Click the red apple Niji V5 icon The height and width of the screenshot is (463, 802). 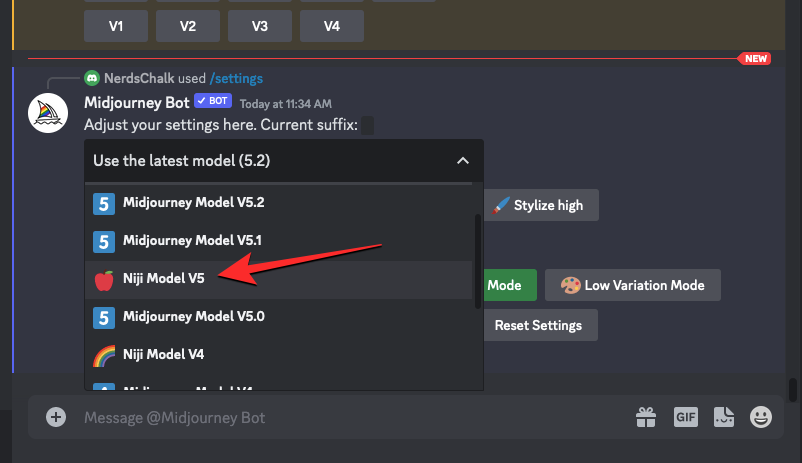(x=103, y=280)
